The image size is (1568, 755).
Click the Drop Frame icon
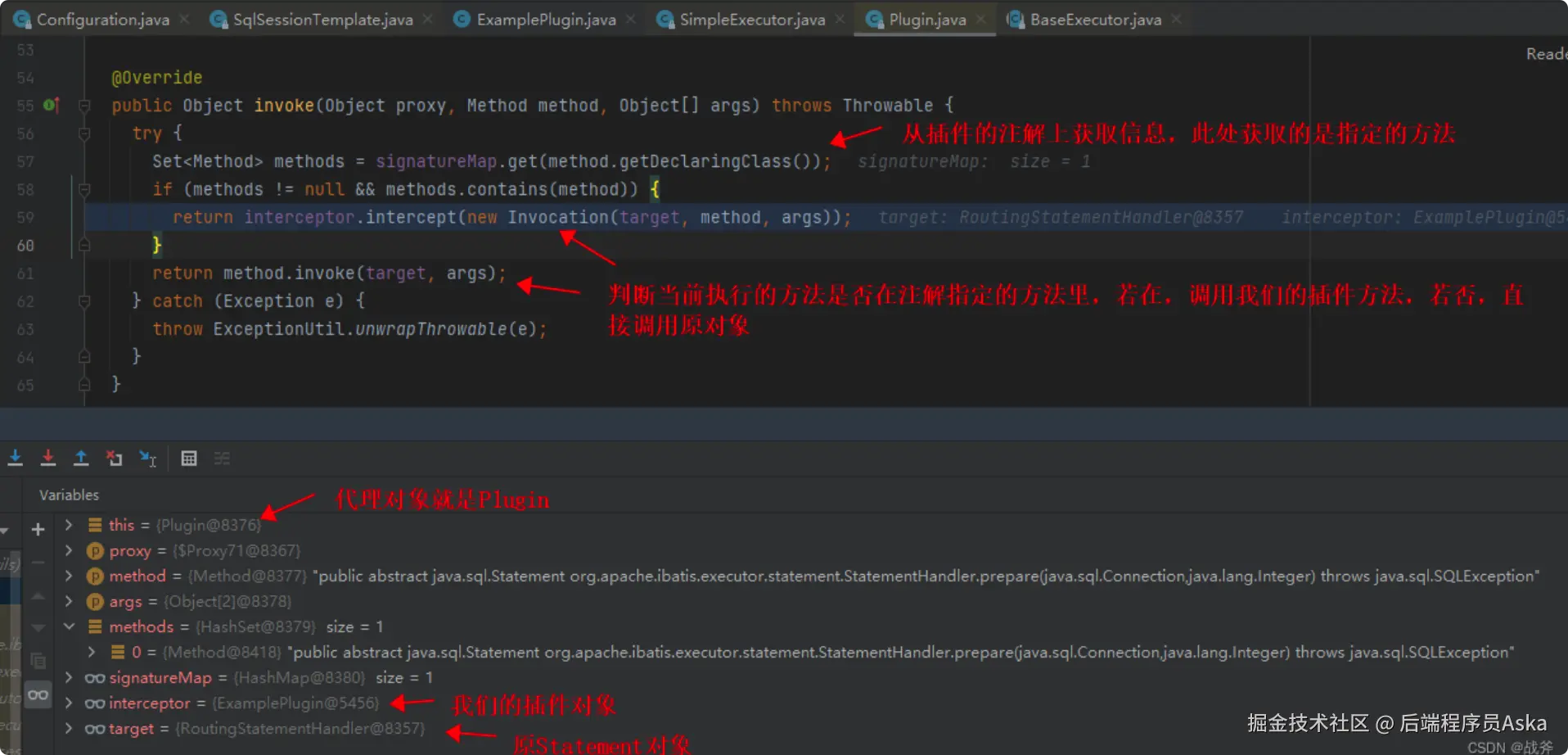click(x=114, y=459)
